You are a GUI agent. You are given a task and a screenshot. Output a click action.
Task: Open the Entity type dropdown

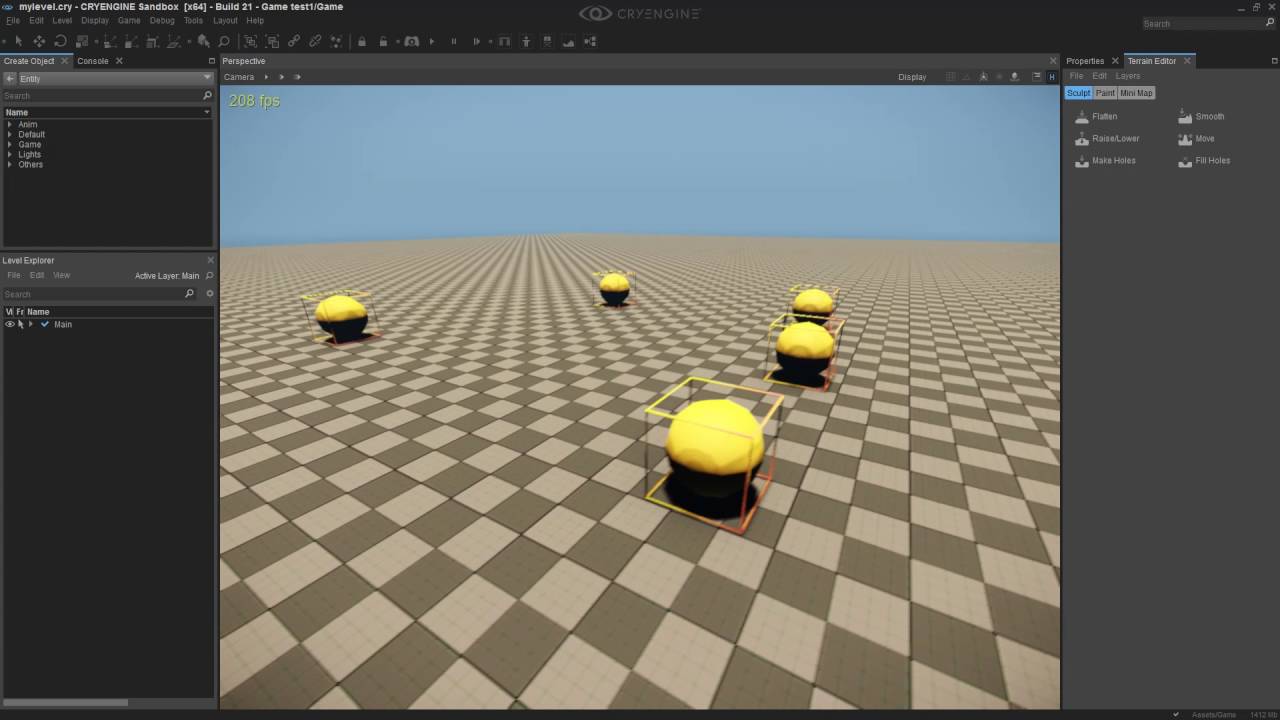[x=115, y=78]
